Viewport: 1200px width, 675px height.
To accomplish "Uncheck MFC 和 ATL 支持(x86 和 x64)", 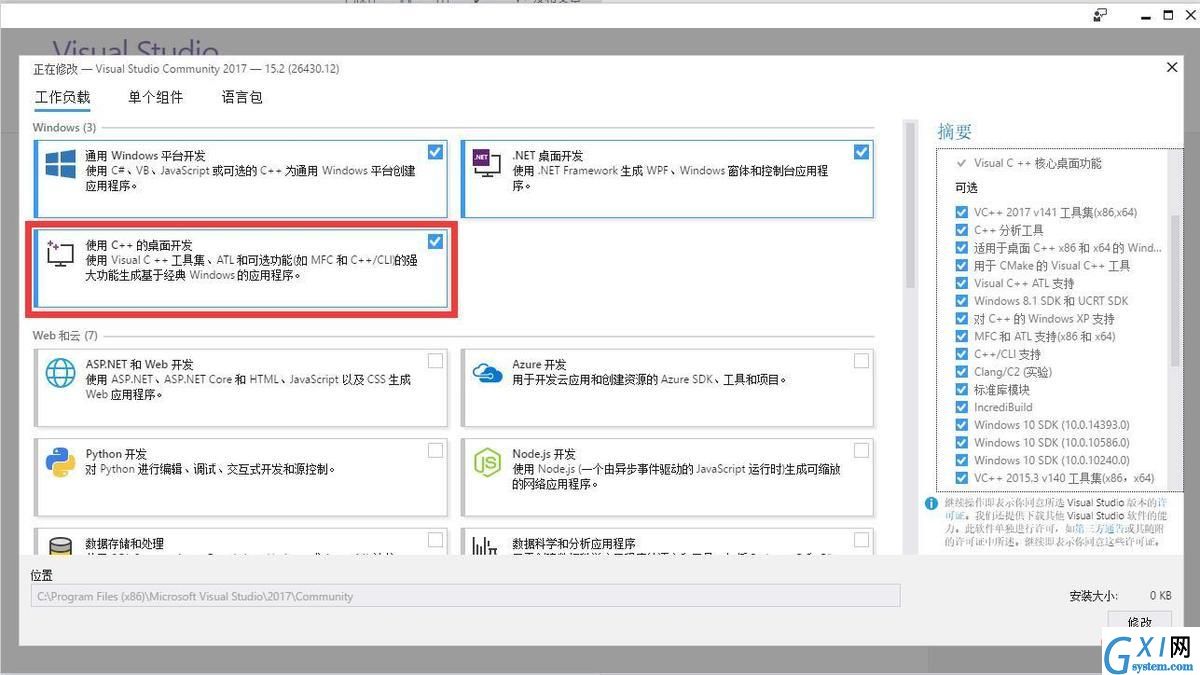I will click(962, 336).
